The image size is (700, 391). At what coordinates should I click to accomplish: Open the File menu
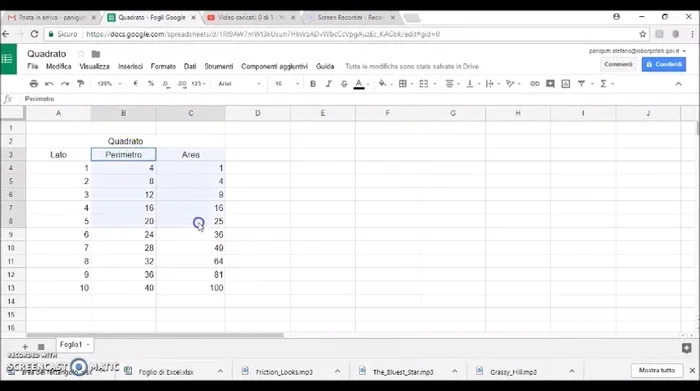(33, 66)
